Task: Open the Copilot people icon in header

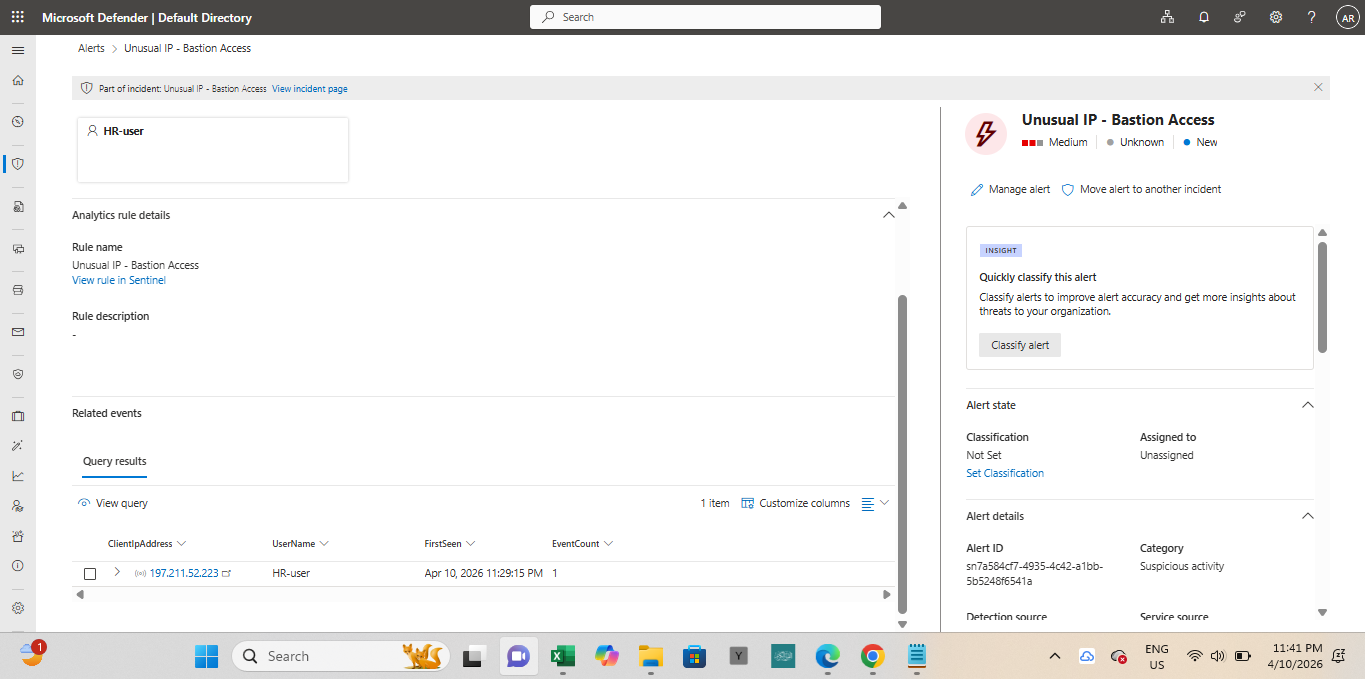Action: click(1240, 17)
